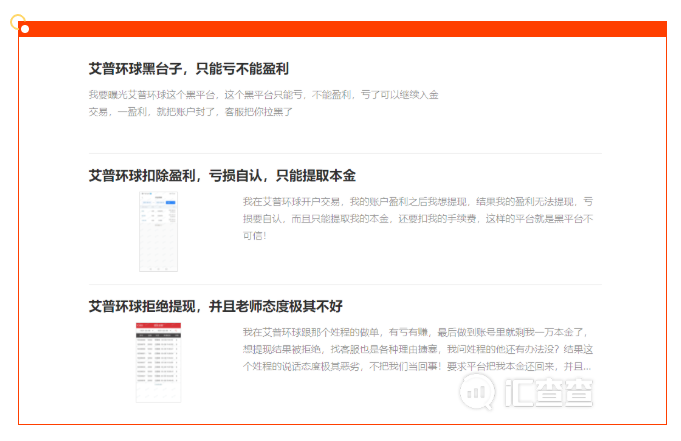
Task: Open headline 艾普环球黑台子，只能亏不能盈利
Action: pyautogui.click(x=188, y=69)
